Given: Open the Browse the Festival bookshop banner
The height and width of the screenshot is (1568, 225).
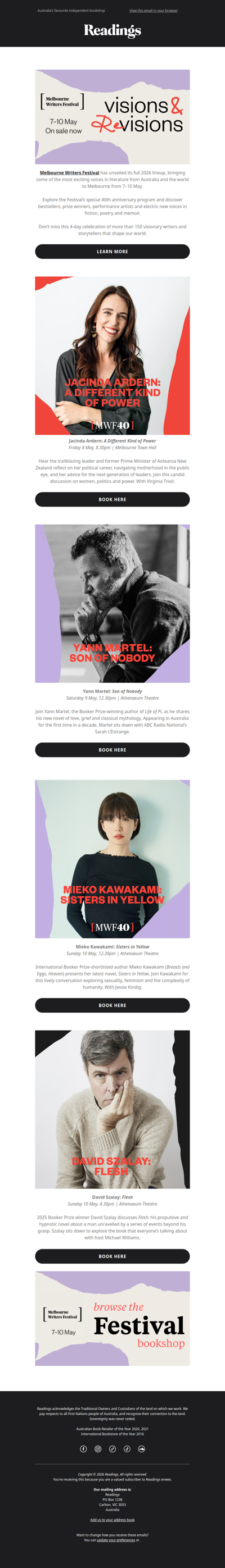Looking at the screenshot, I should [x=112, y=1319].
